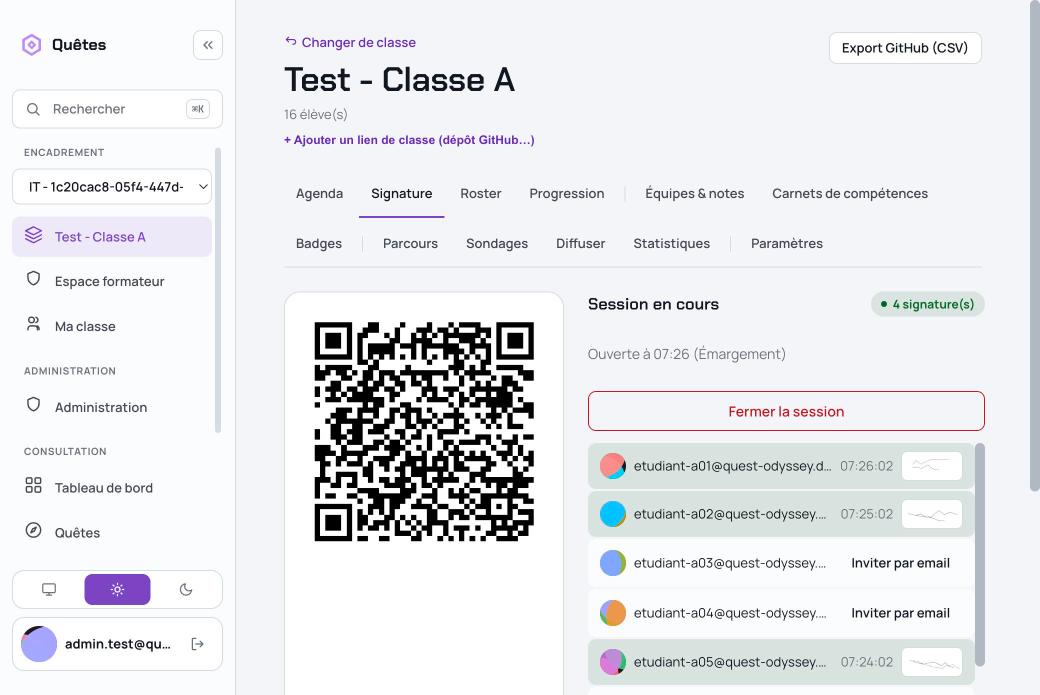Click the back arrow before Changer de classe
The image size is (1040, 695).
pos(291,41)
